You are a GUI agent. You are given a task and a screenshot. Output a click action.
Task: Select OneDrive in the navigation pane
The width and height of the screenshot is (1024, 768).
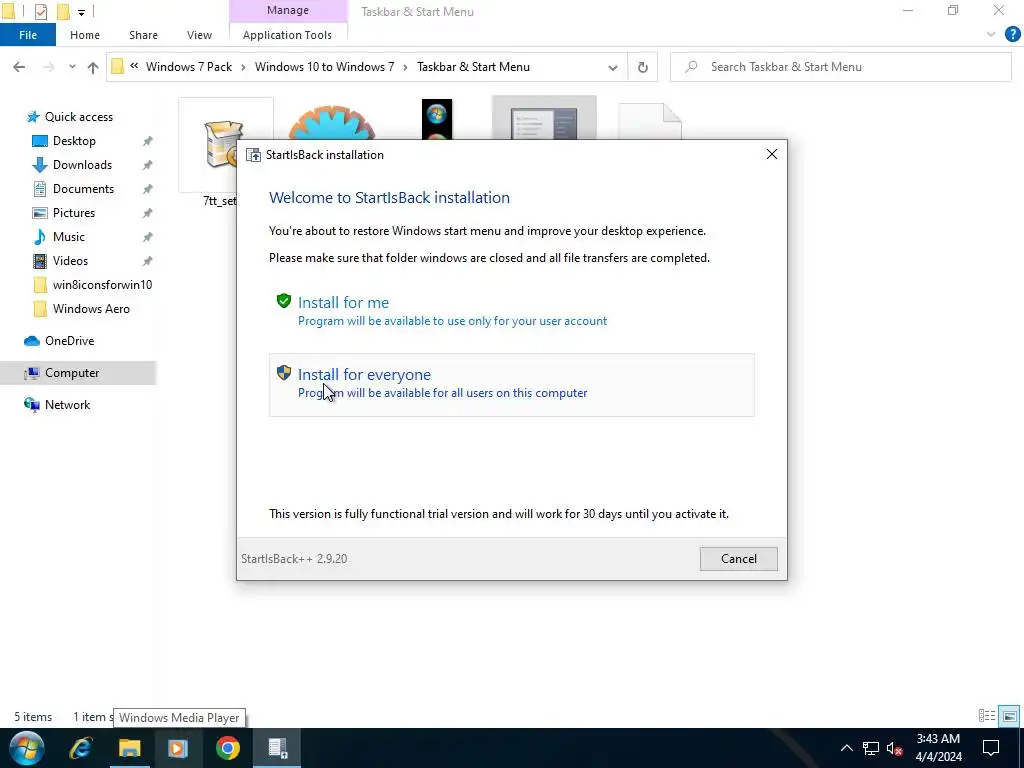pyautogui.click(x=69, y=341)
